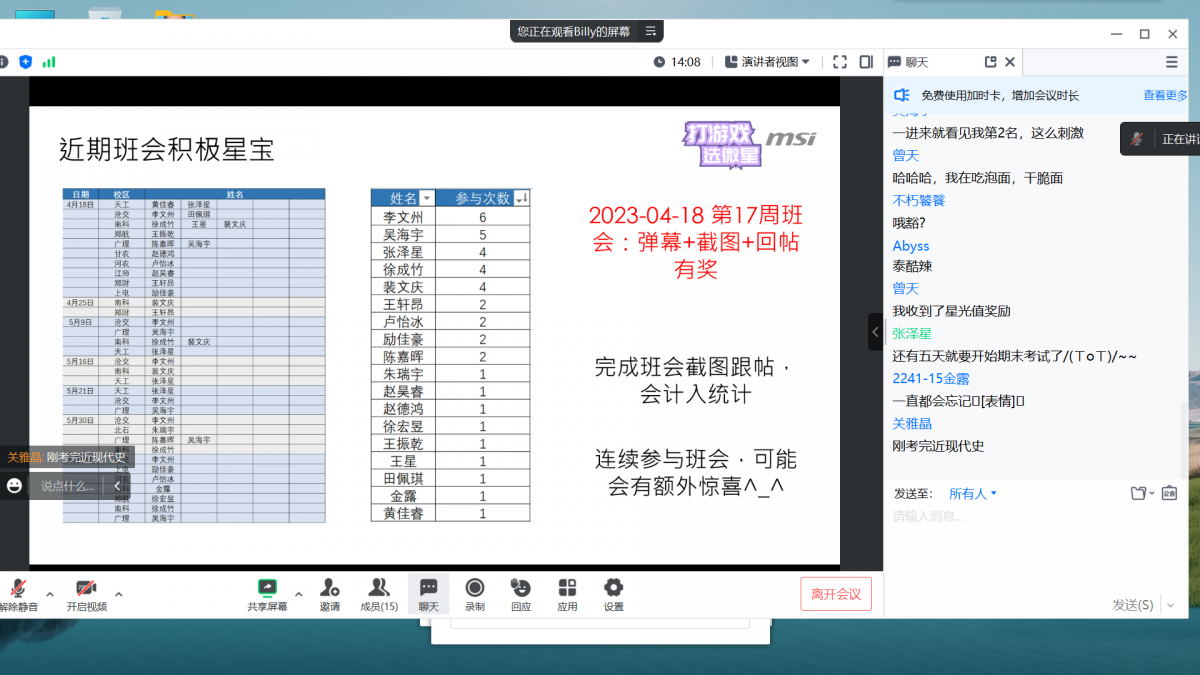
Task: Toggle fullscreen view of shared screen
Action: [840, 62]
